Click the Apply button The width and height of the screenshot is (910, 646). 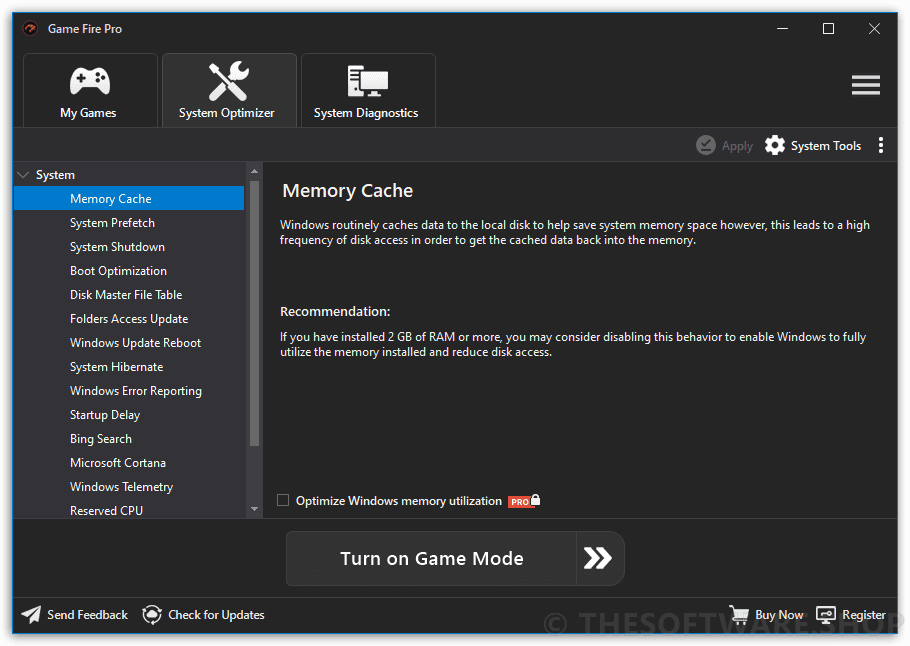pos(724,145)
